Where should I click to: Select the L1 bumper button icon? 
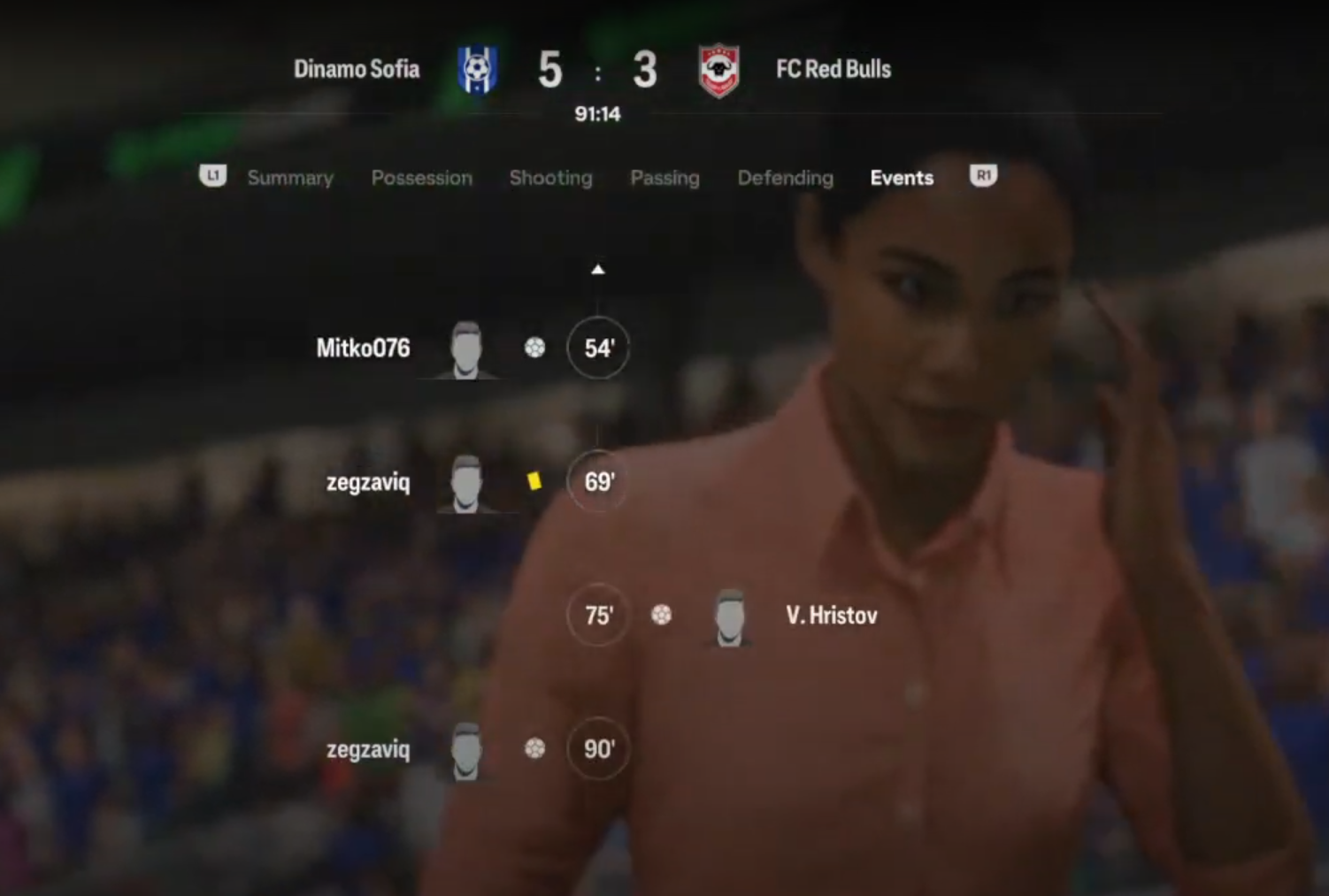(x=212, y=176)
